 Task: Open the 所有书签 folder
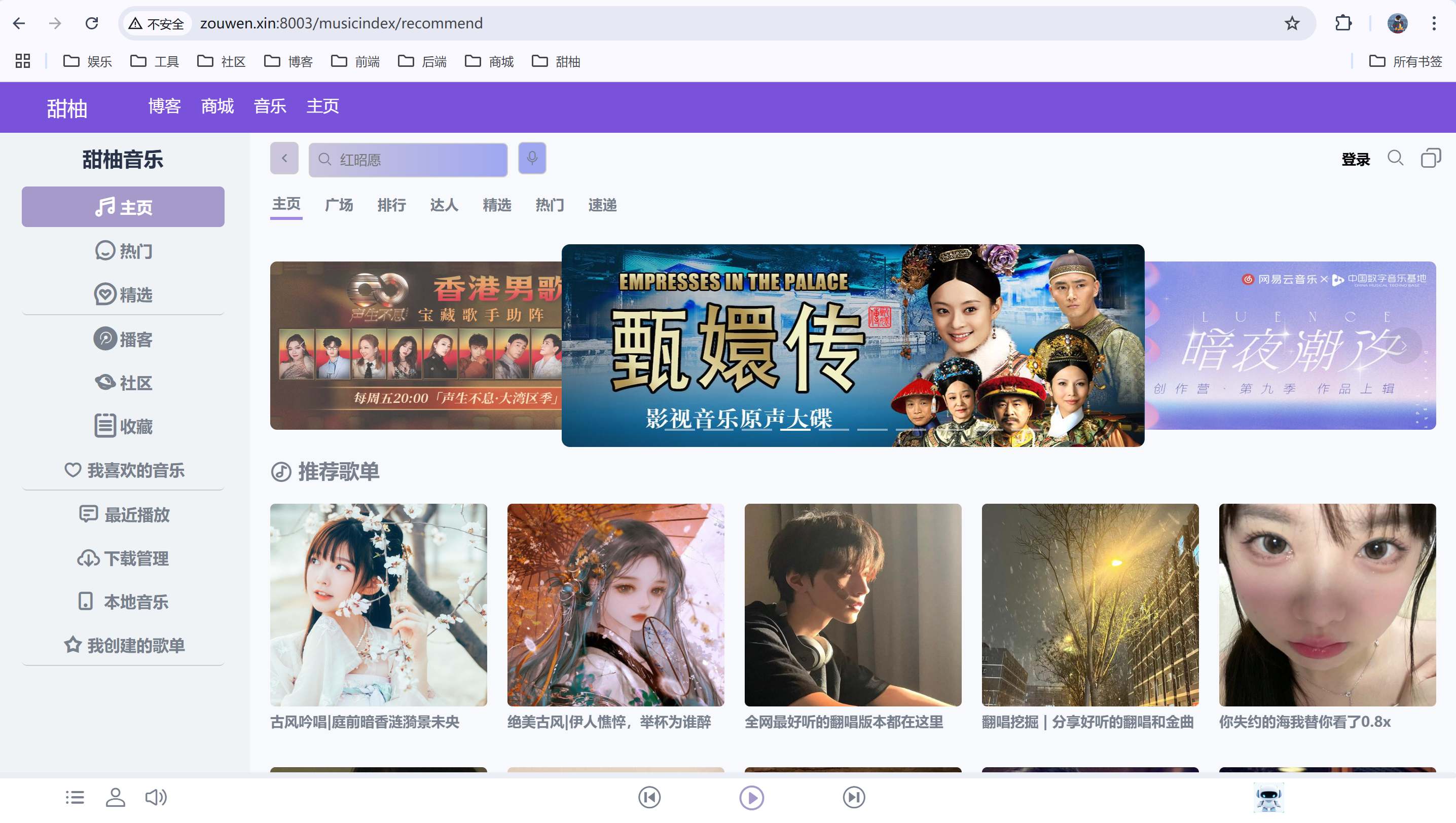1406,61
